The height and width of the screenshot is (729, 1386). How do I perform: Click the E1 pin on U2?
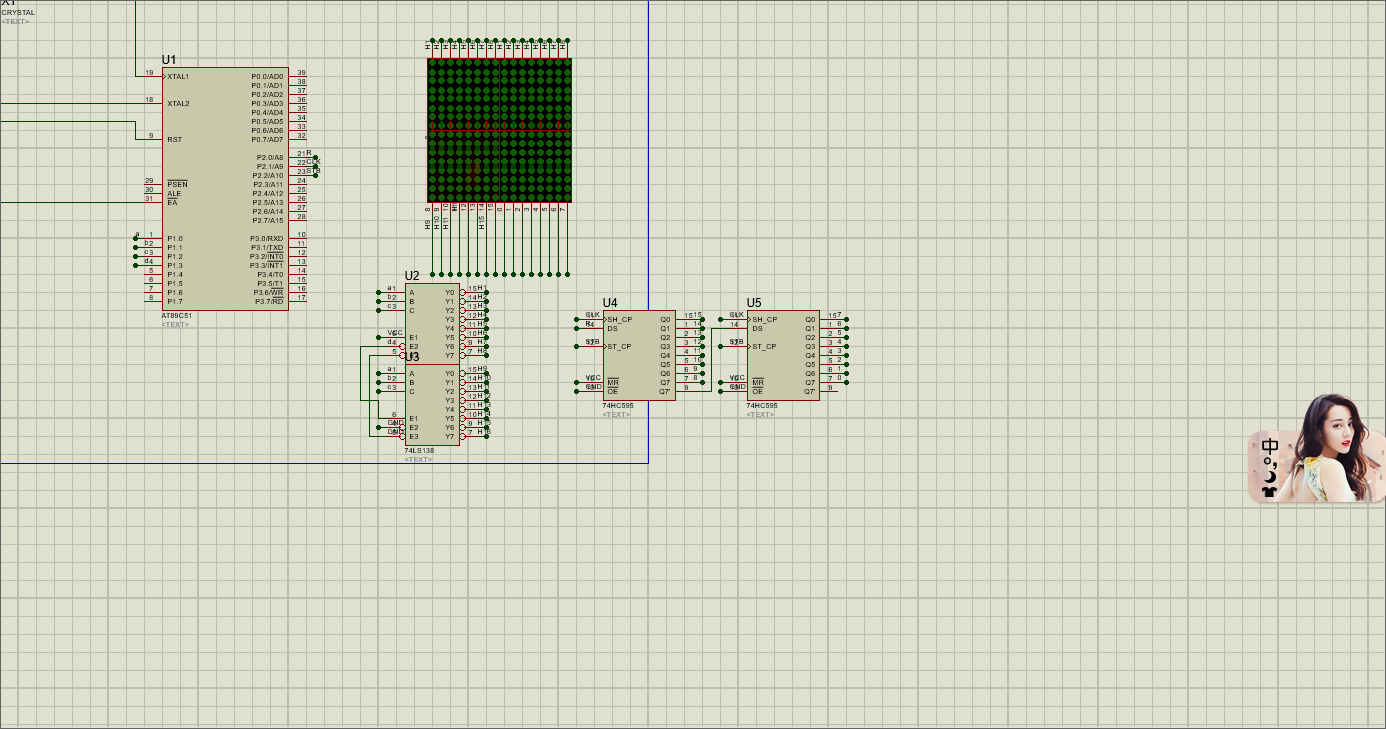(x=413, y=337)
